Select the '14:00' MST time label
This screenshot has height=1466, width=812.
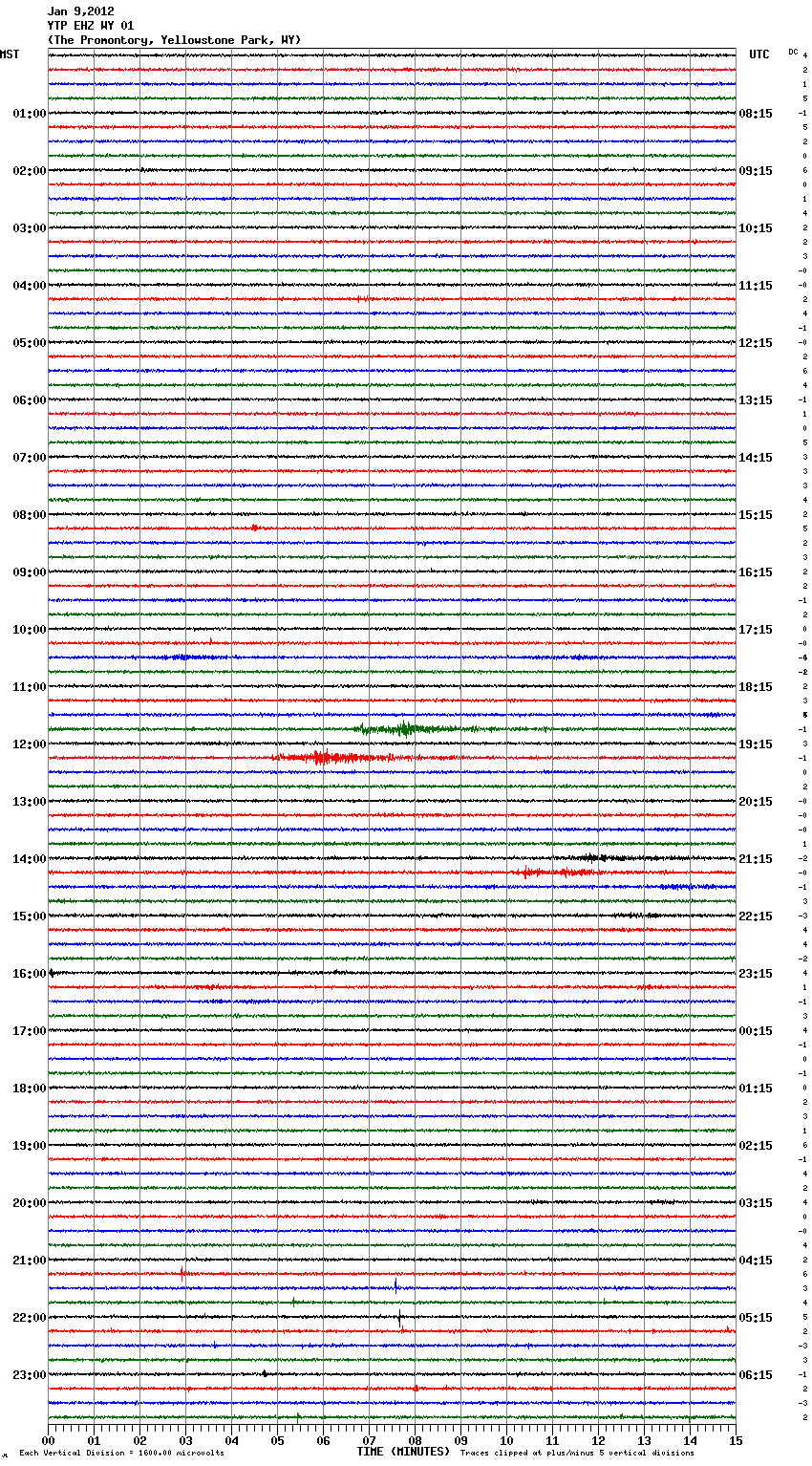[30, 859]
